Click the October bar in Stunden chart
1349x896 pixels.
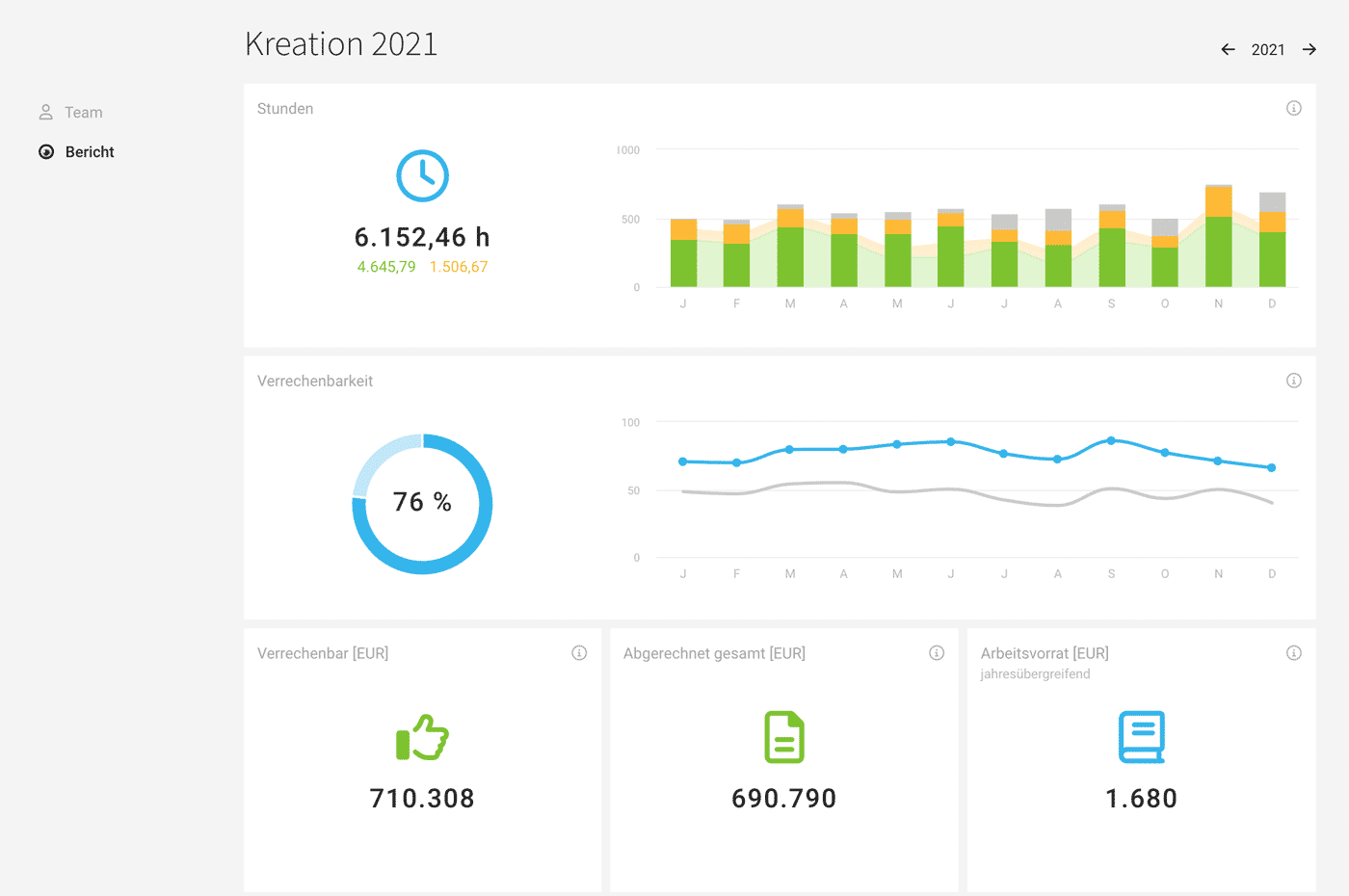point(1165,253)
